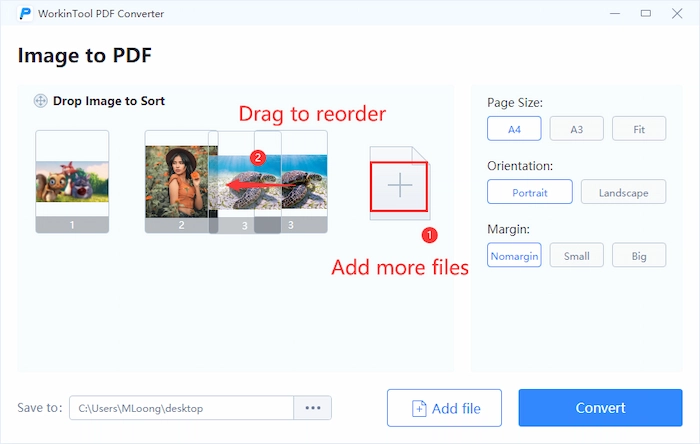Choose Fit page size option

tap(639, 129)
